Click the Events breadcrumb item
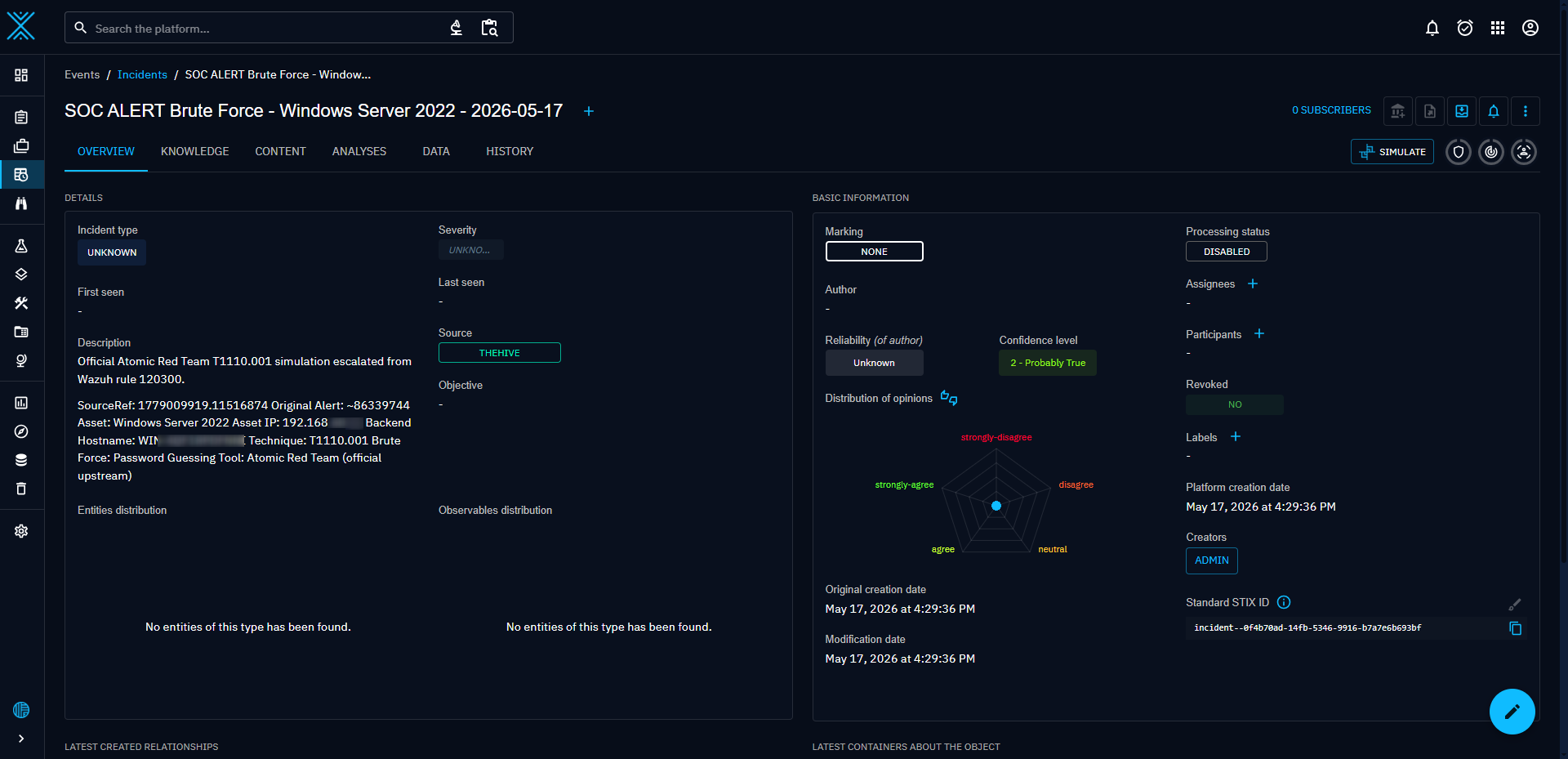Viewport: 1568px width, 759px height. (x=82, y=74)
